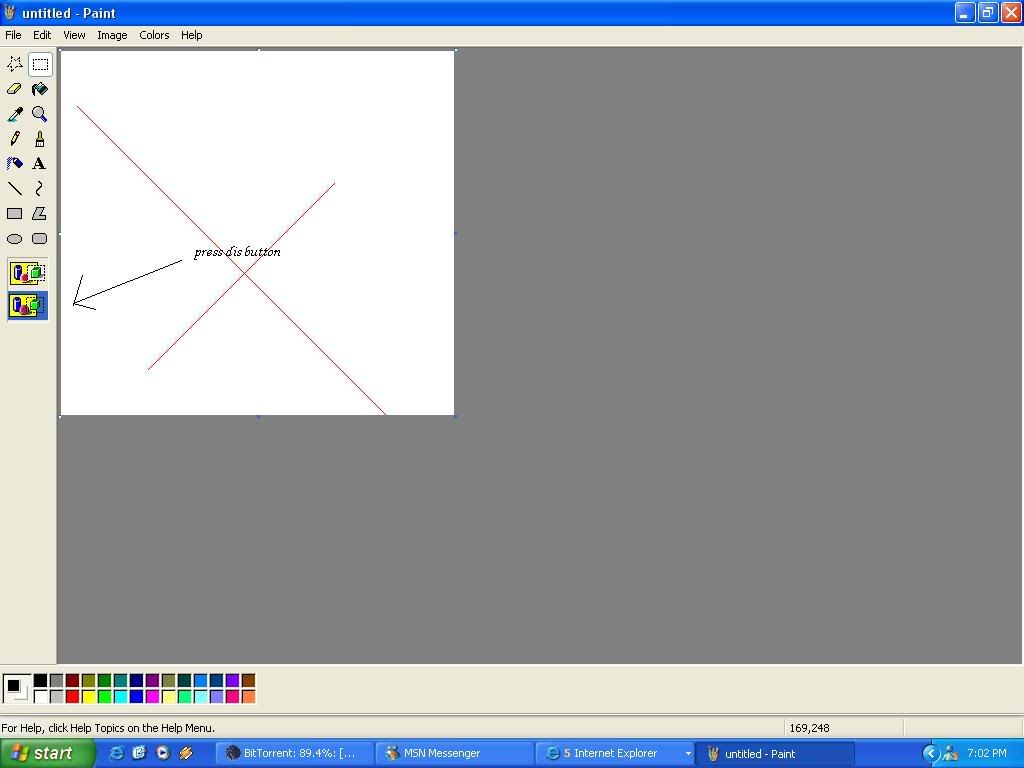1024x768 pixels.
Task: Open the Help menu
Action: [x=191, y=35]
